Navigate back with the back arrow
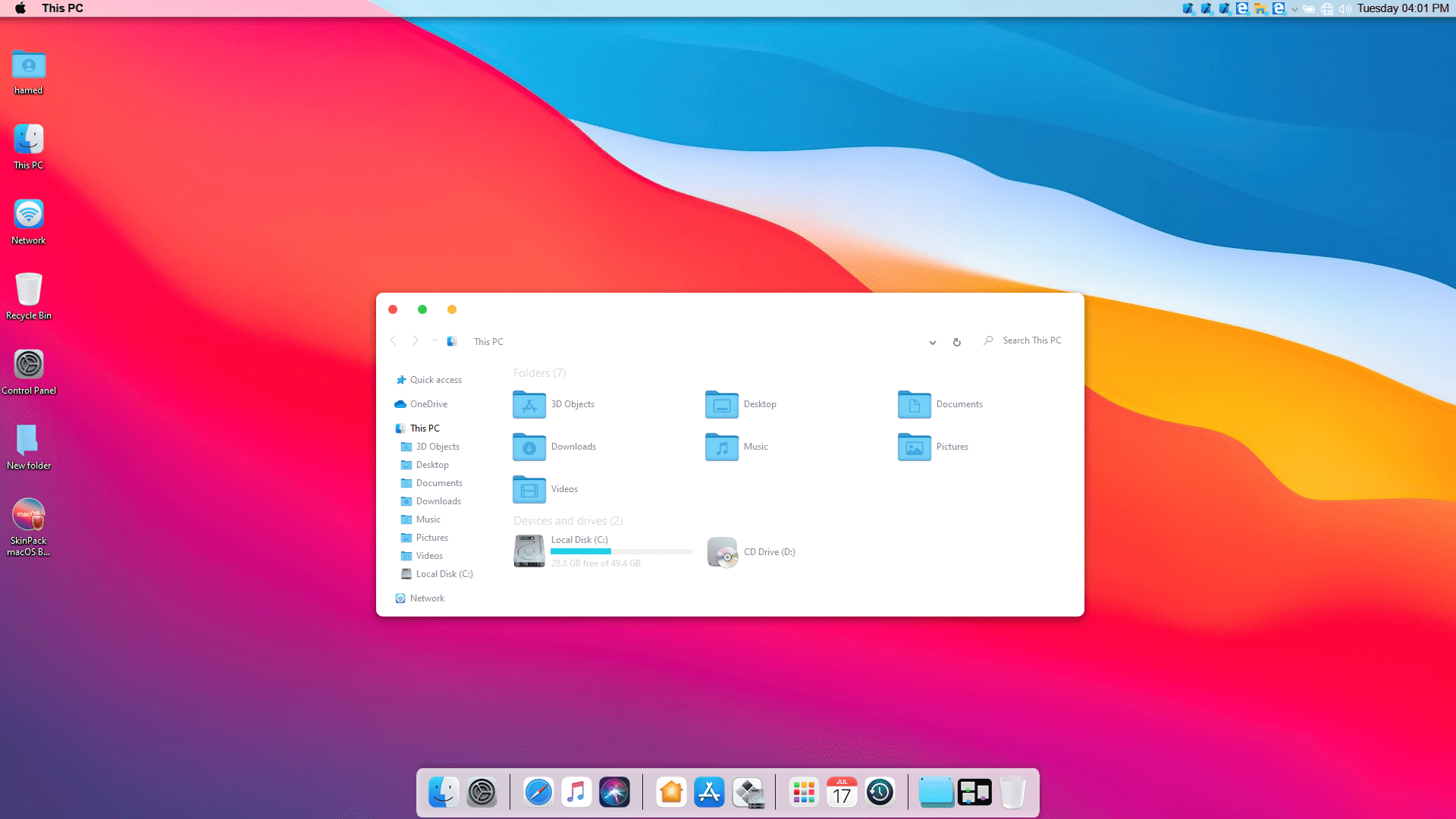Image resolution: width=1456 pixels, height=819 pixels. (393, 340)
